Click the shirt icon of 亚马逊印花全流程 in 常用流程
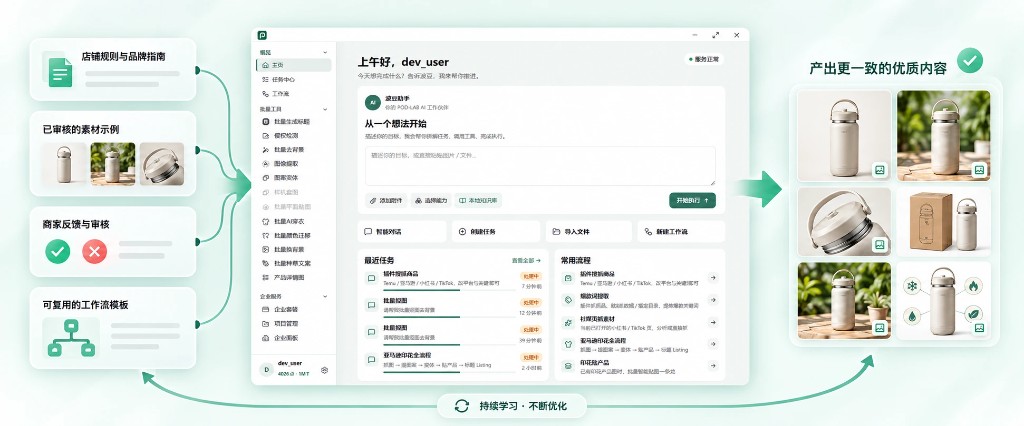 (x=568, y=344)
